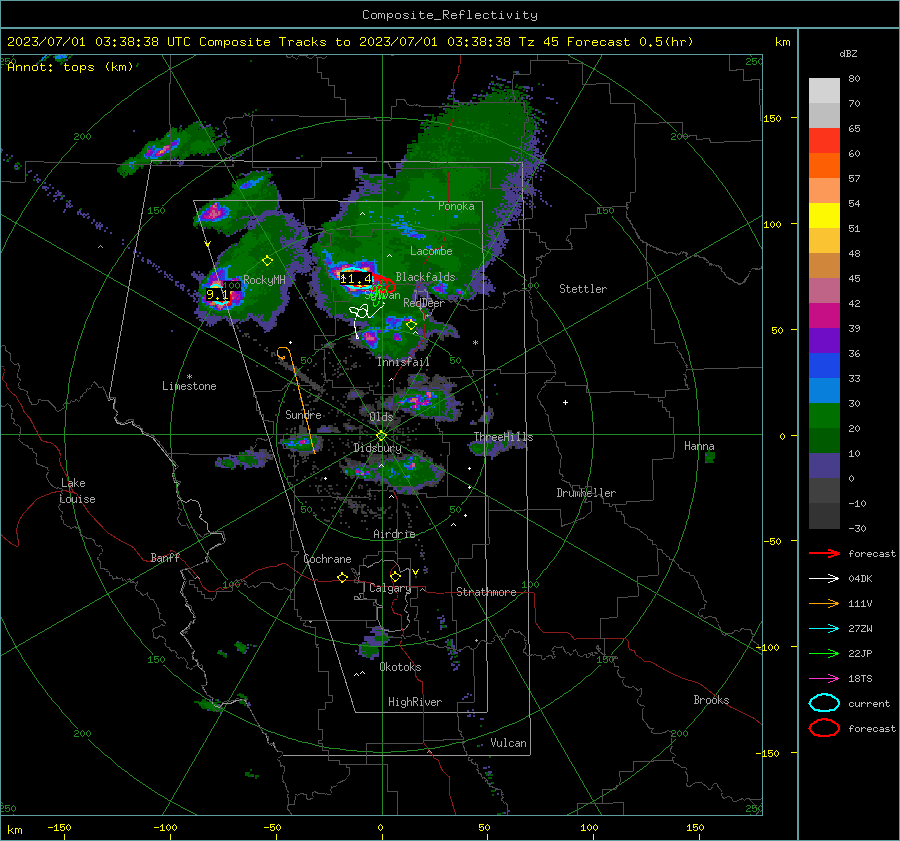Click the -30 value on dBZ scale

(857, 529)
